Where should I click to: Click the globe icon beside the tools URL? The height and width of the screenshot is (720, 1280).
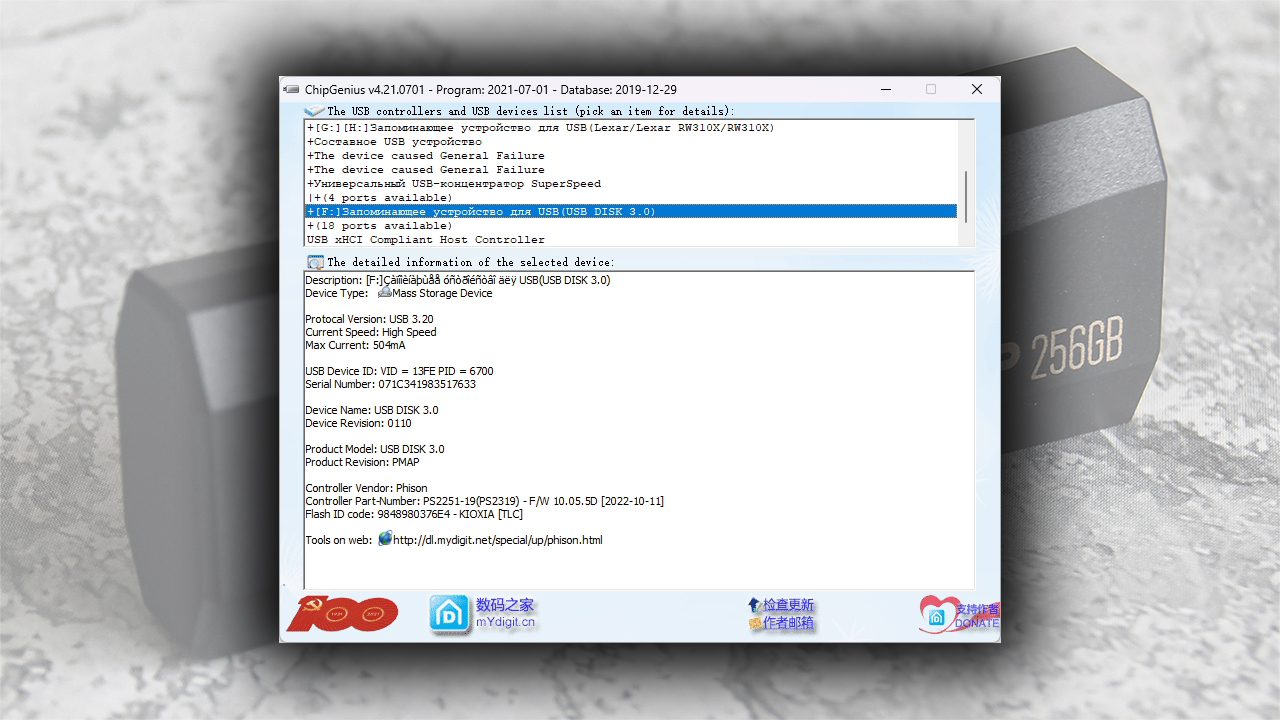coord(385,539)
